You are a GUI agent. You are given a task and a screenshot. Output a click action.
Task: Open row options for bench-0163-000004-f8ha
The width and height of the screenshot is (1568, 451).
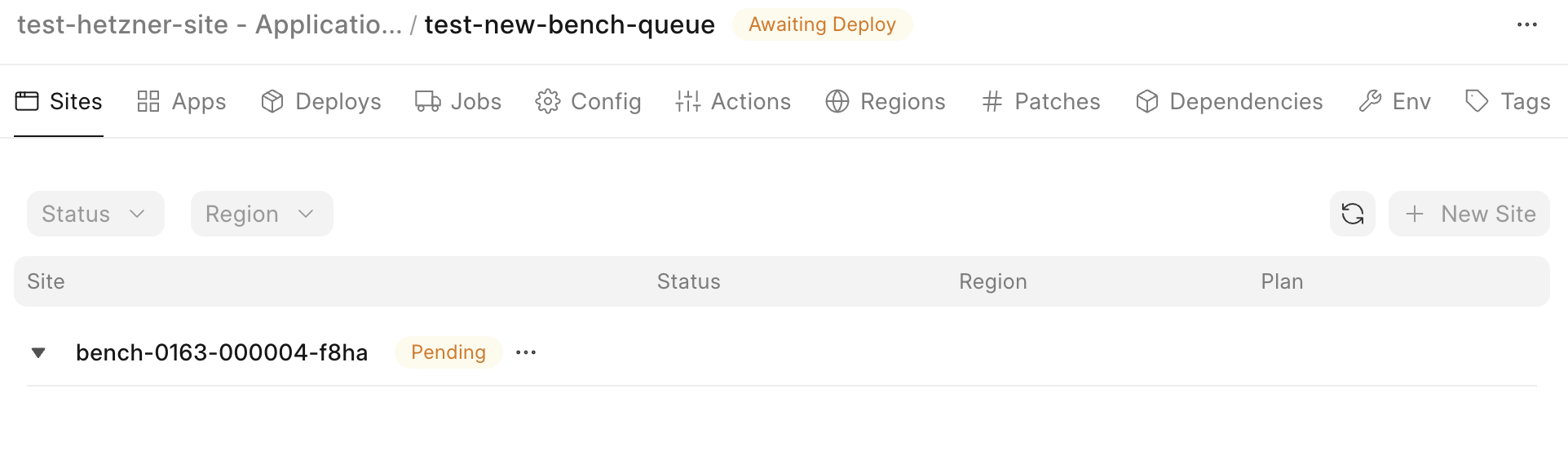pyautogui.click(x=526, y=352)
